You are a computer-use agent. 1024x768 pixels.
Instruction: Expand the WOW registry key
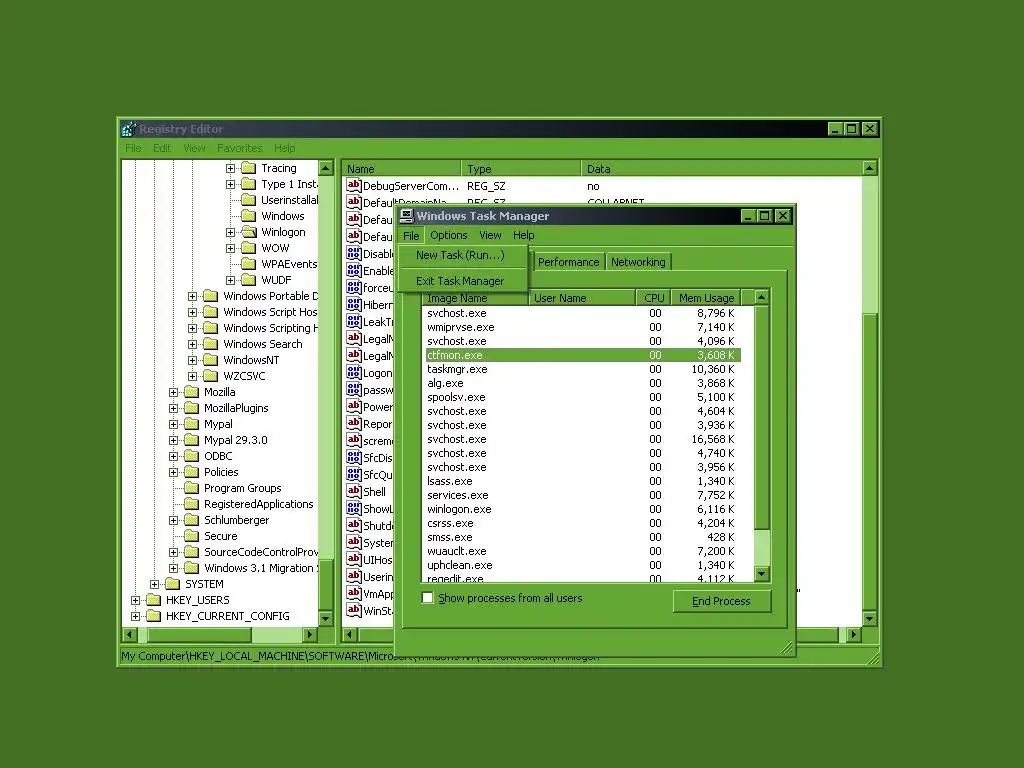click(231, 248)
